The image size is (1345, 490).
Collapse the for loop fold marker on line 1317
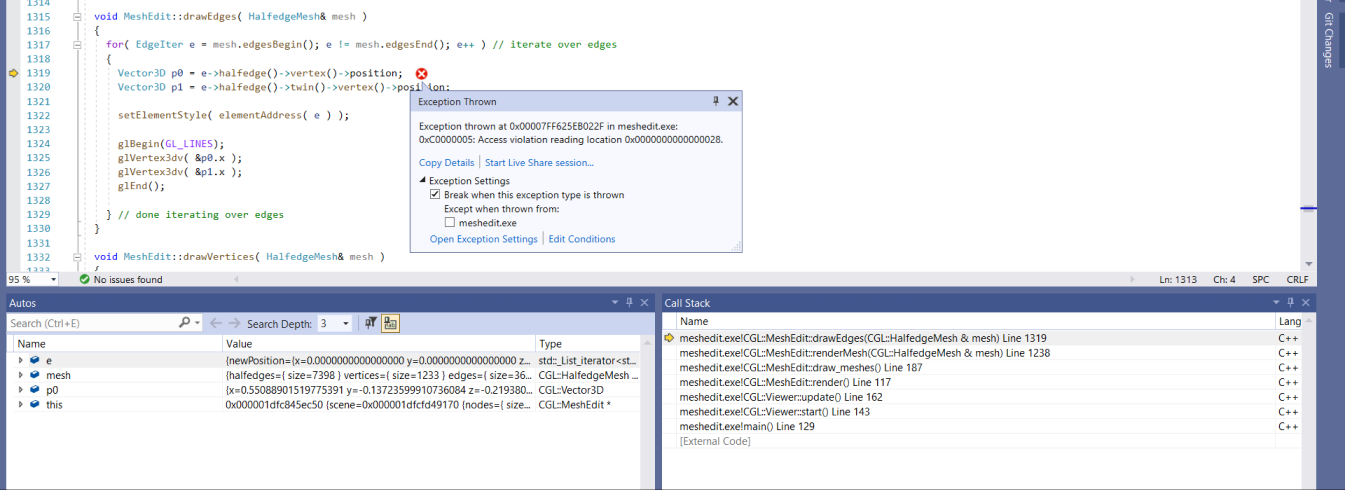point(77,45)
